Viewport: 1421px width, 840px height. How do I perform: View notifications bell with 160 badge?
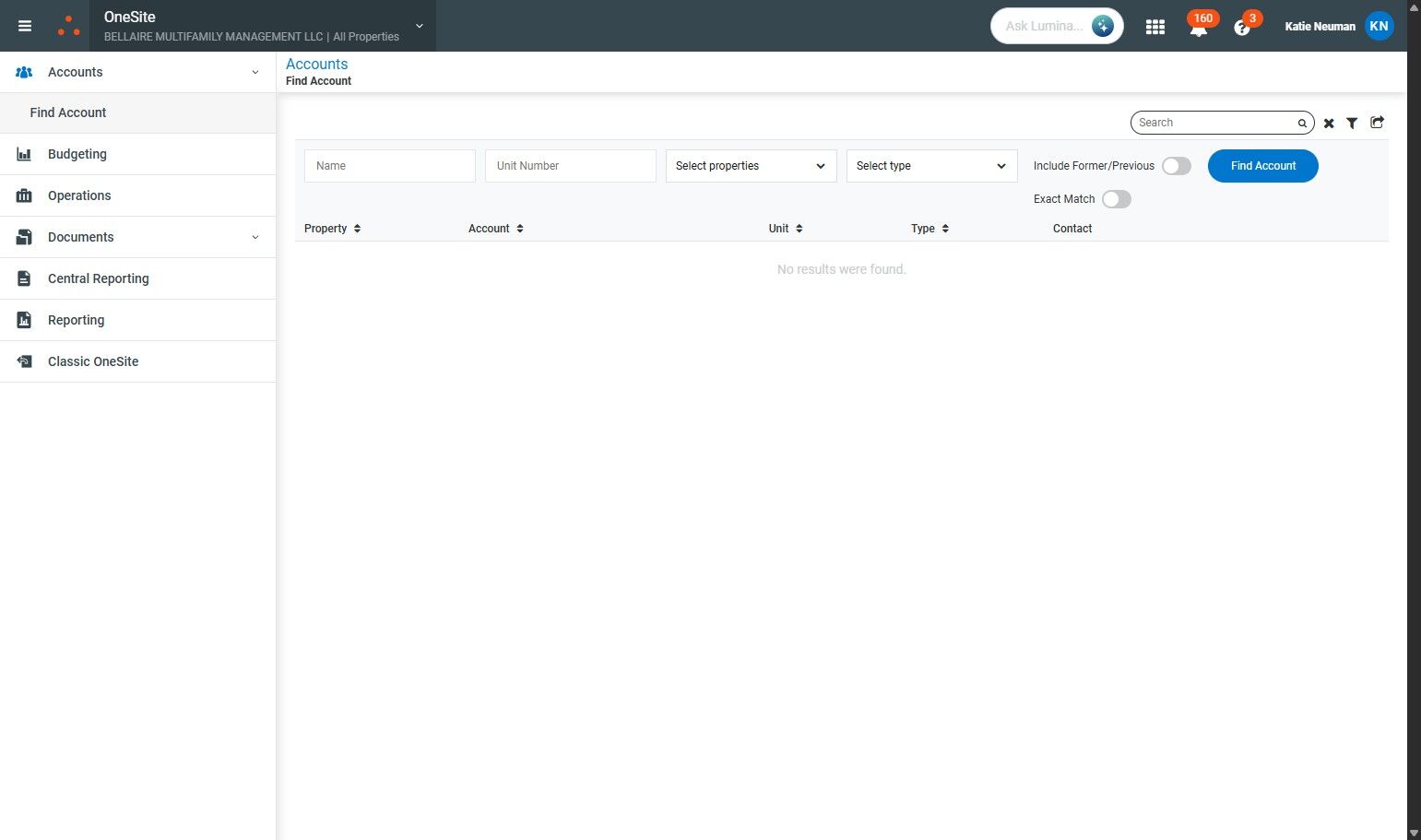(x=1199, y=27)
